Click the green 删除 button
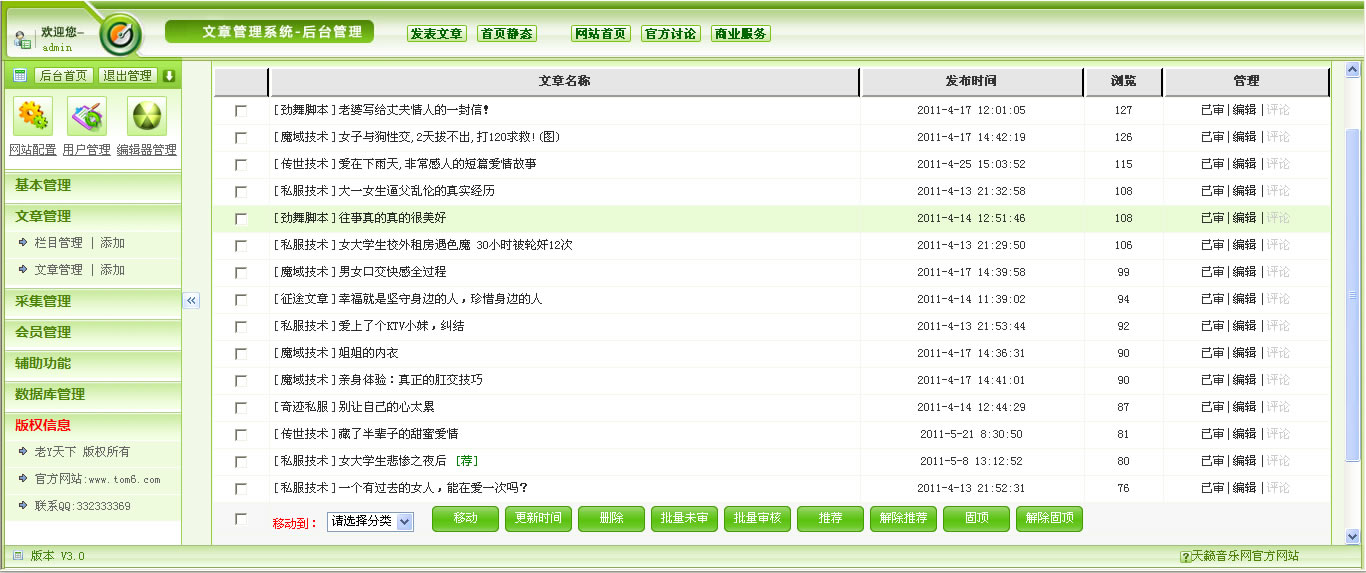The width and height of the screenshot is (1366, 573). click(611, 518)
